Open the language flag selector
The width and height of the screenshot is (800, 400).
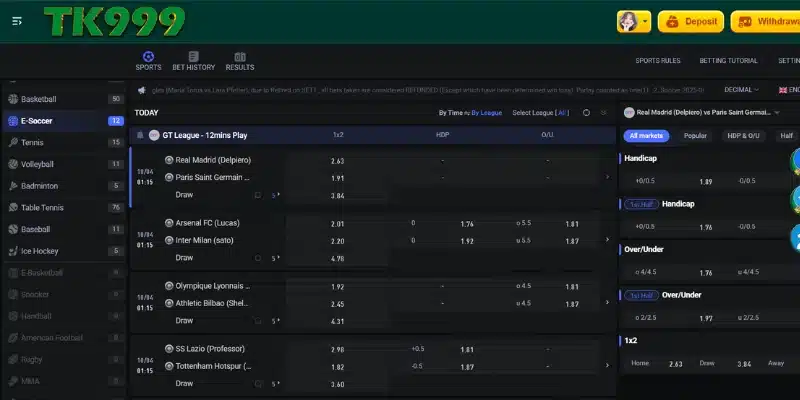pos(789,90)
